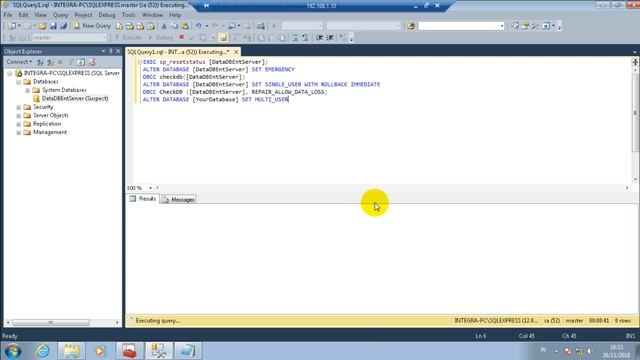Viewport: 640px width, 360px height.
Task: Switch to the SQLQuery1.sql tab
Action: click(178, 52)
